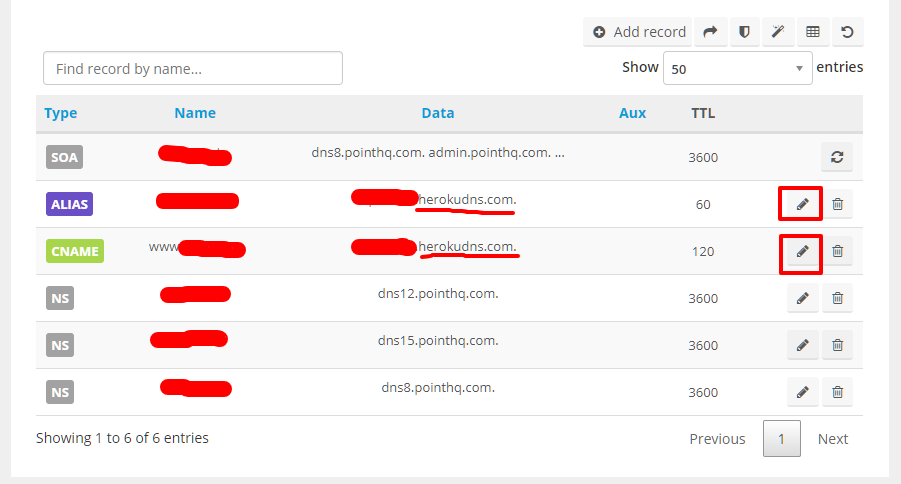Viewport: 901px width, 484px height.
Task: Go to the Next page
Action: 833,439
